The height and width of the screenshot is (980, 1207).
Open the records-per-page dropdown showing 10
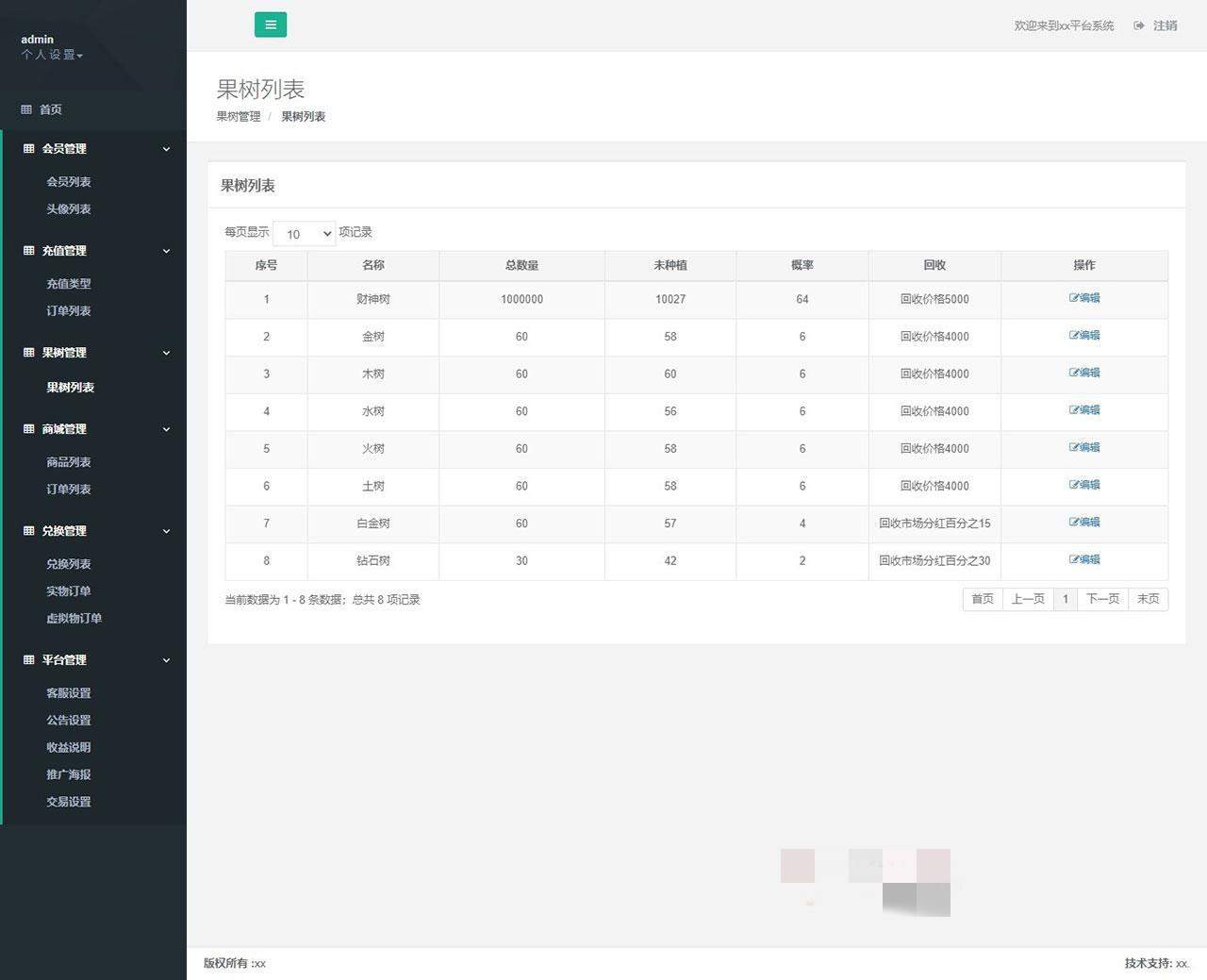(x=304, y=233)
